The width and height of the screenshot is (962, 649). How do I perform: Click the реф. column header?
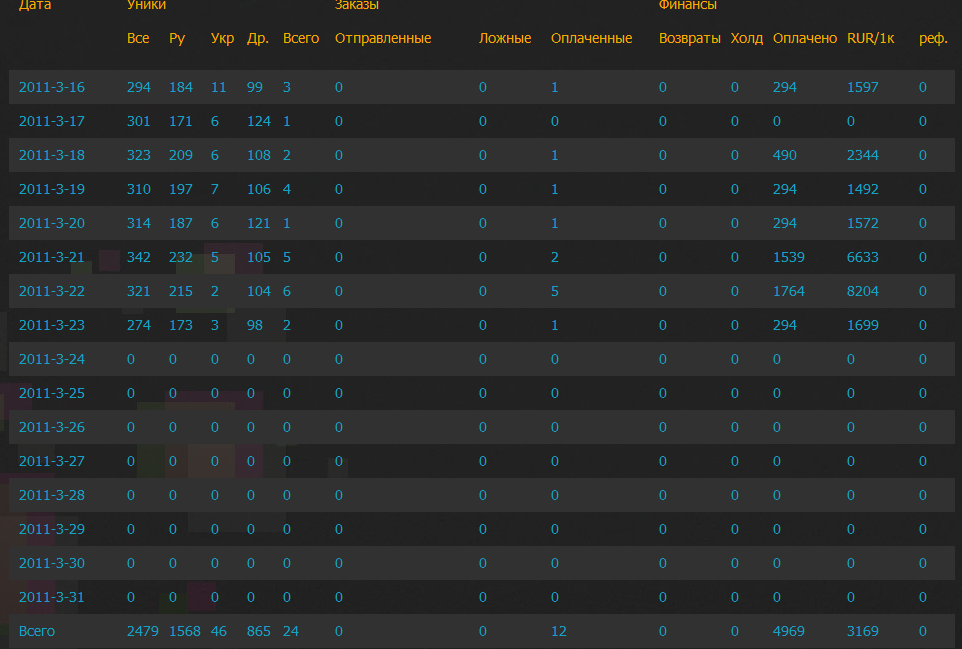929,38
